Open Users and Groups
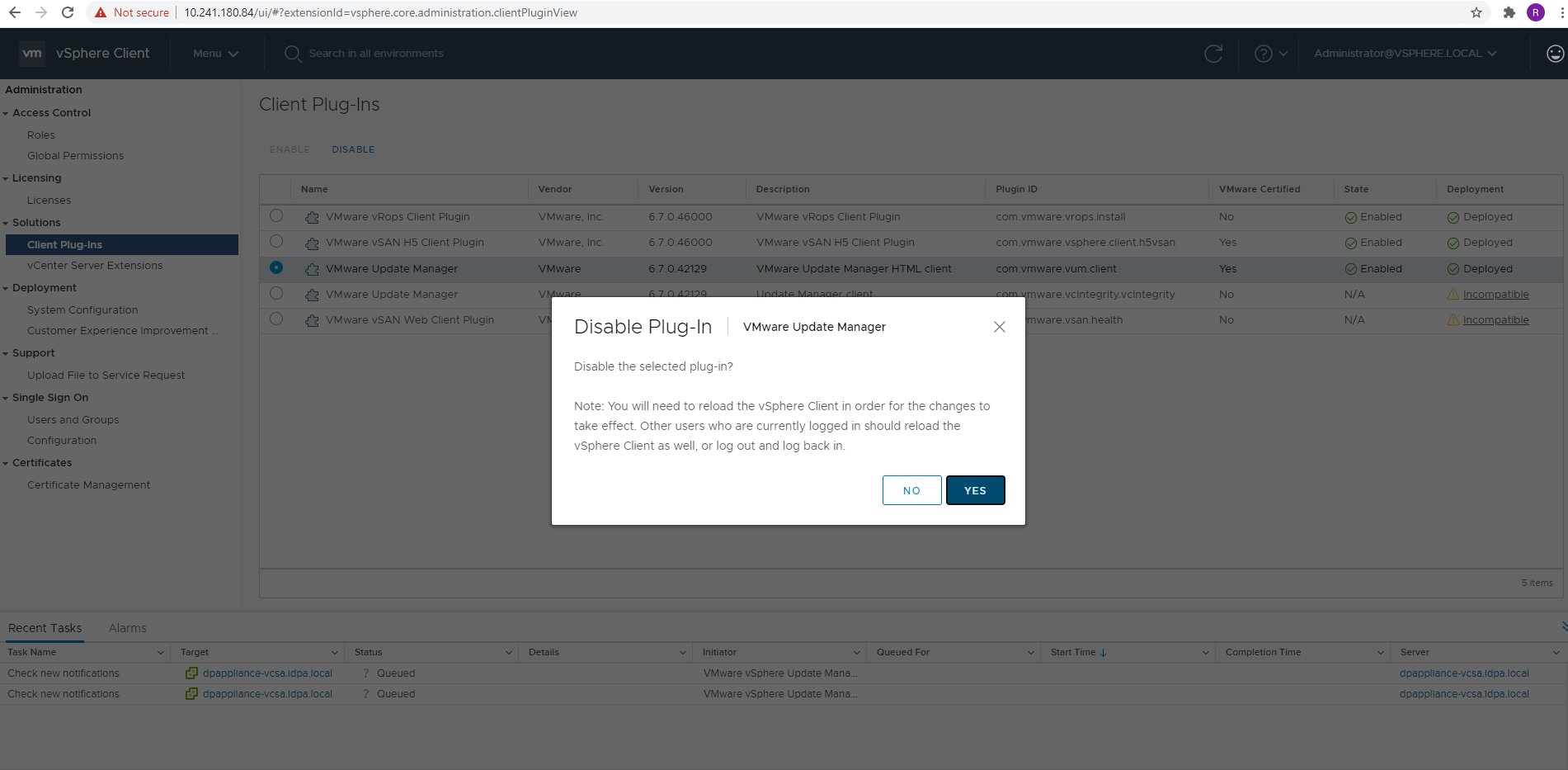This screenshot has width=1568, height=770. (x=73, y=420)
